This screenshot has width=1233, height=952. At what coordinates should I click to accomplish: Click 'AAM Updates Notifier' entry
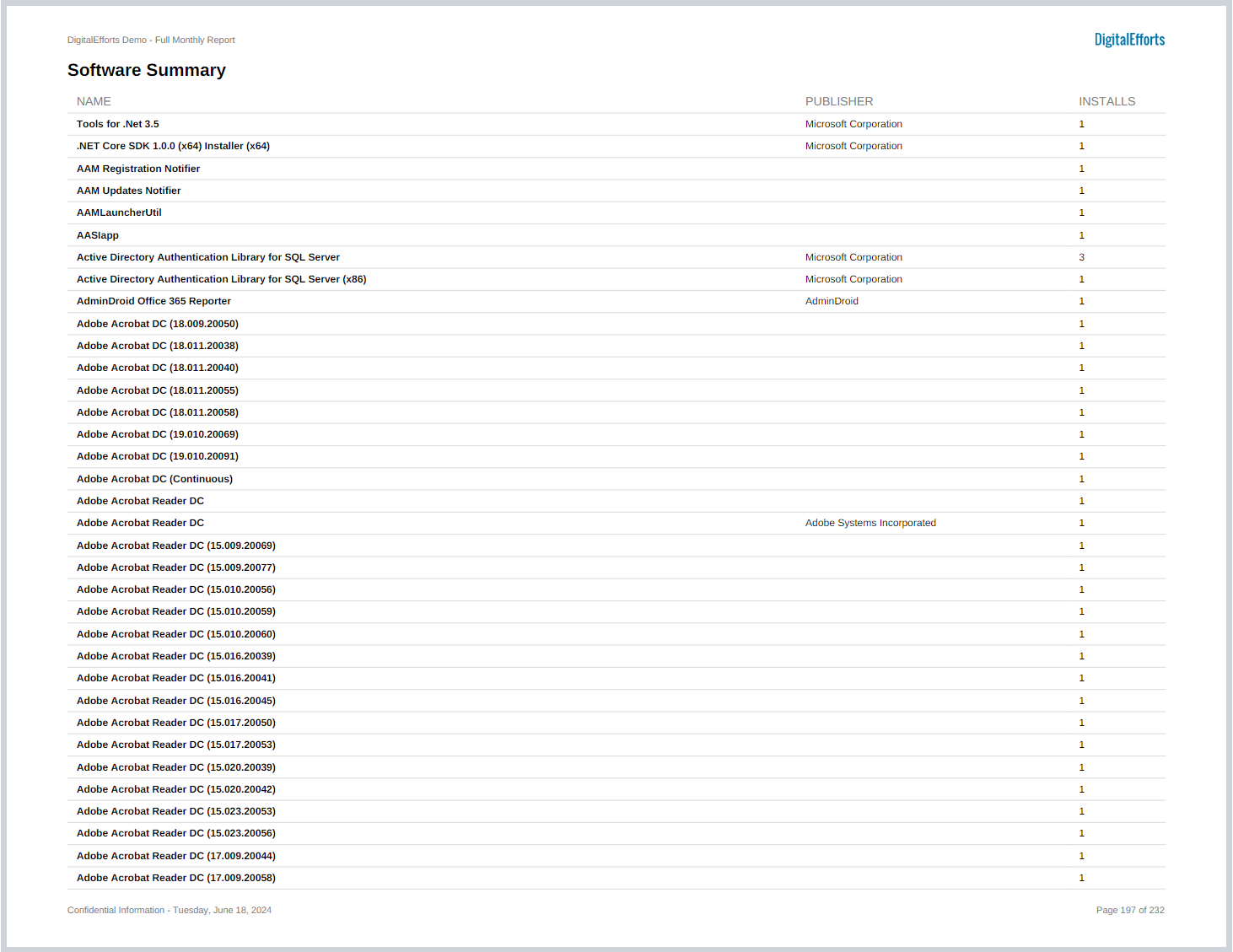point(129,191)
